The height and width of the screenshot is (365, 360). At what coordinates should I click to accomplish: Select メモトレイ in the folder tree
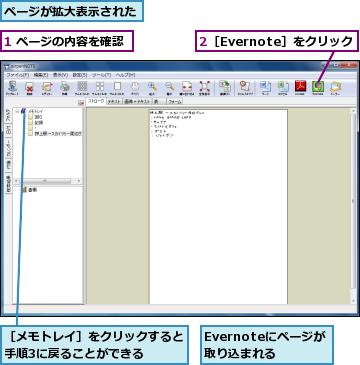36,111
